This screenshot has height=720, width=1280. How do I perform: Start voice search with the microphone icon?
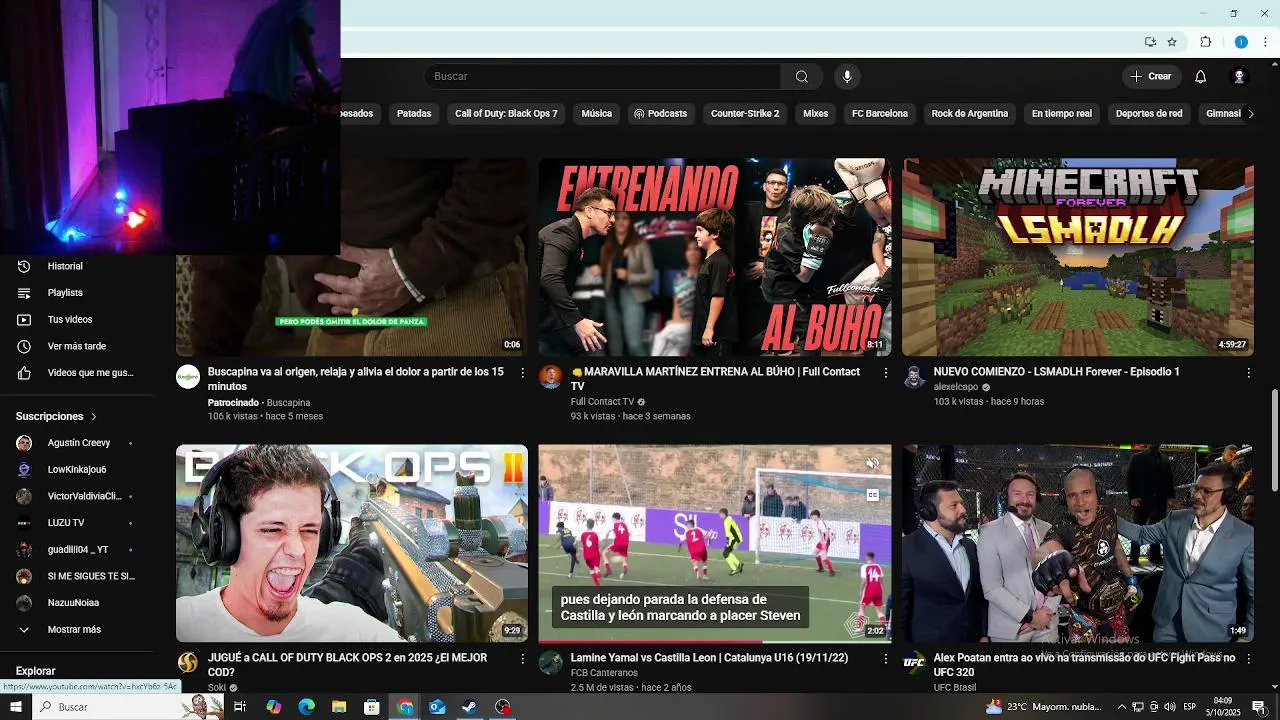pos(847,77)
